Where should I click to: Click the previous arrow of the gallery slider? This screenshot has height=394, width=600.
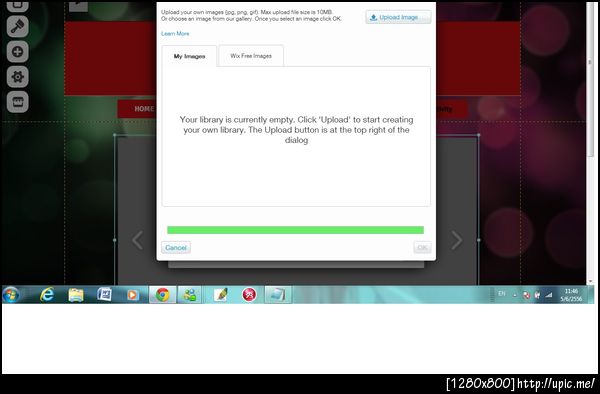pos(137,240)
